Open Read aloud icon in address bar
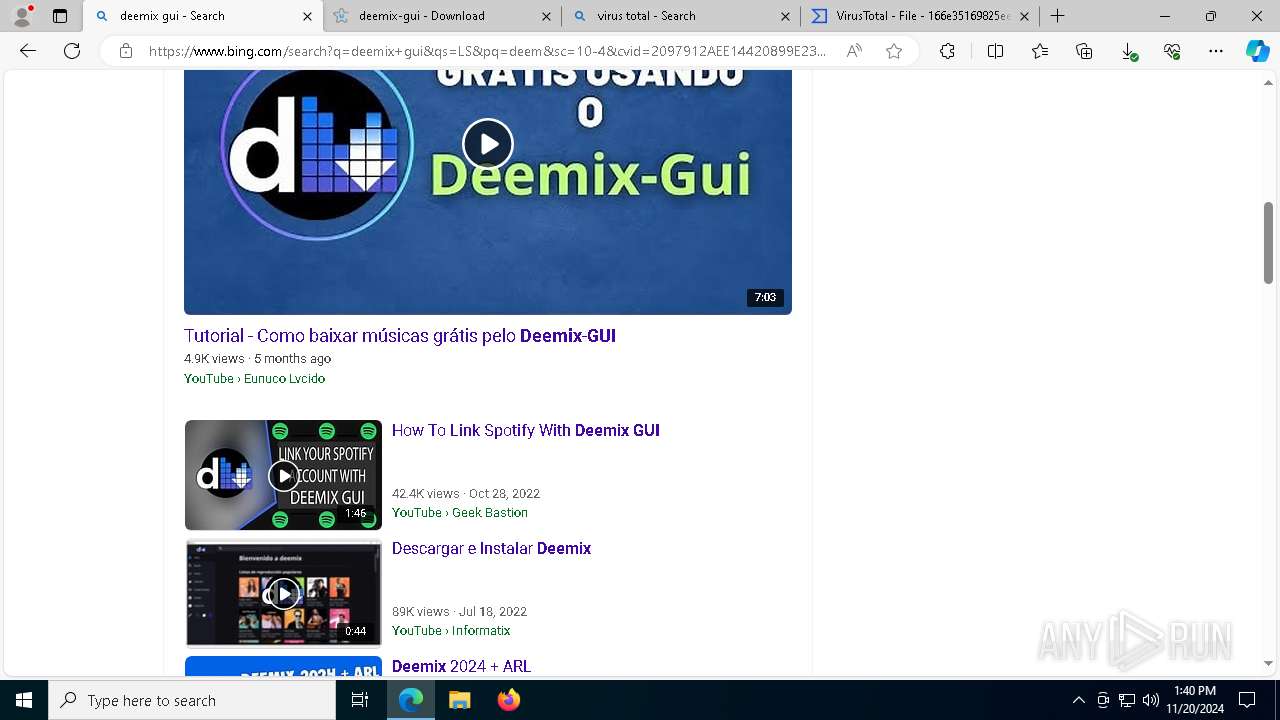 coord(854,51)
